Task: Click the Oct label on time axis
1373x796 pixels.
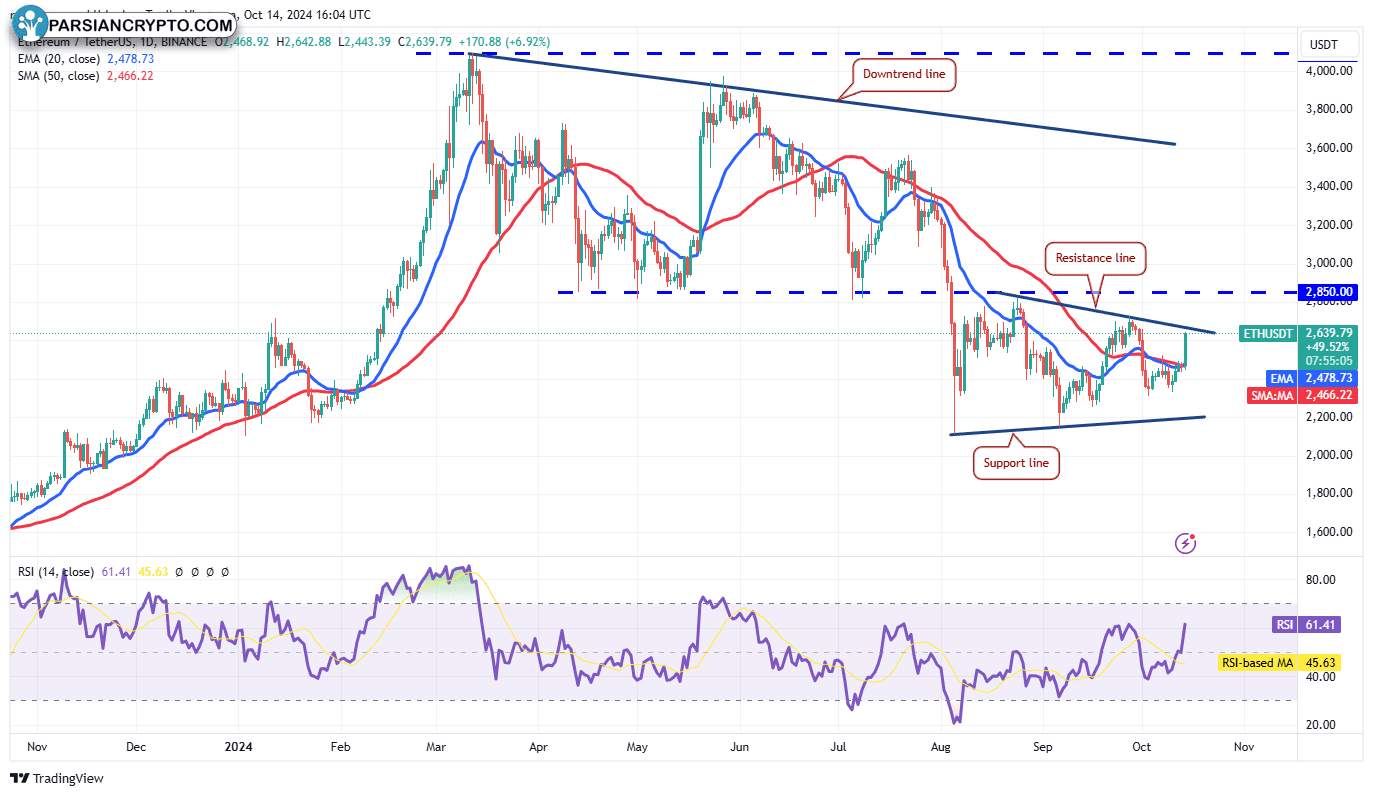Action: coord(1142,747)
